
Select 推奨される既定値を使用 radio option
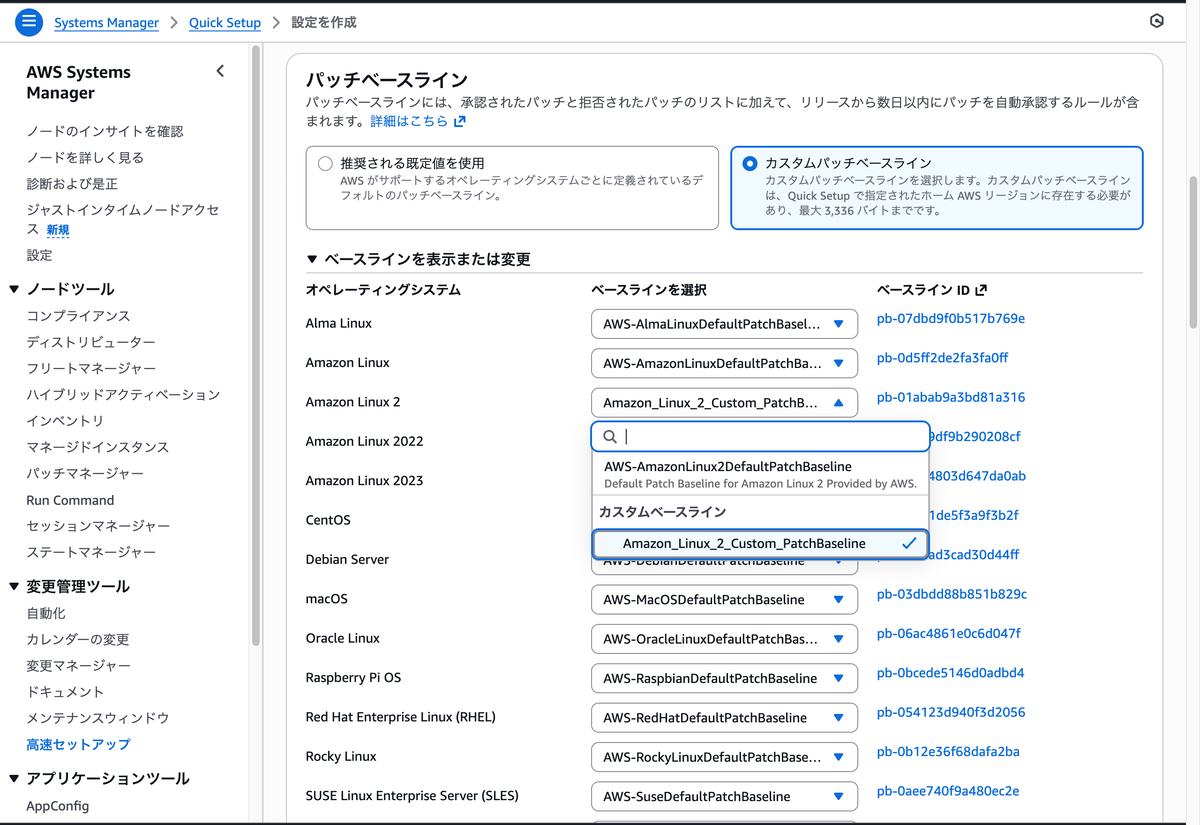(324, 163)
